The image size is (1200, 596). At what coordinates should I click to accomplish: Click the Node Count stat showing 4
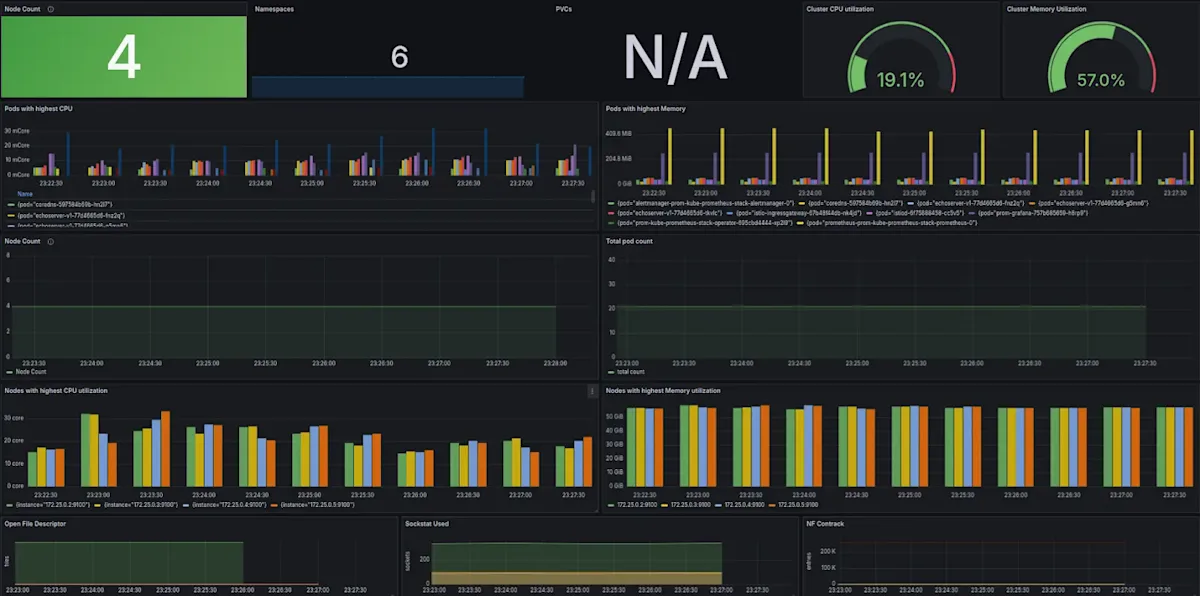123,59
